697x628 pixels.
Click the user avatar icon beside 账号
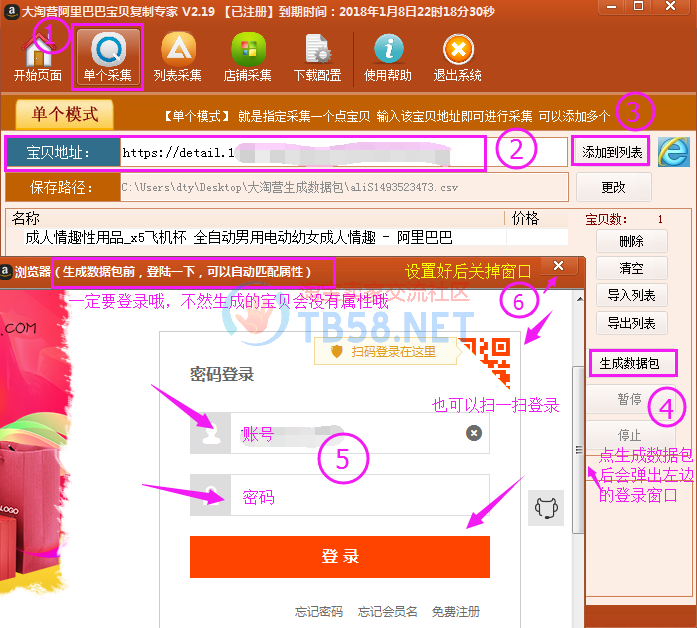pyautogui.click(x=210, y=433)
